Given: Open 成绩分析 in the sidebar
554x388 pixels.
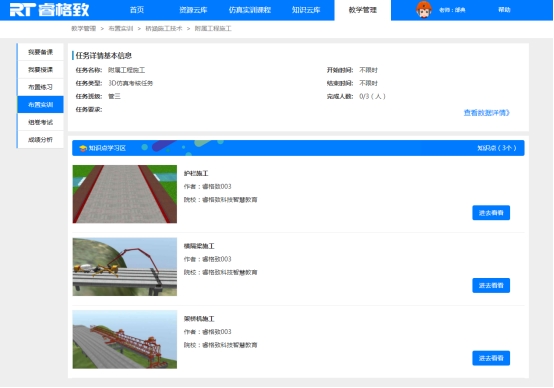Looking at the screenshot, I should (40, 140).
